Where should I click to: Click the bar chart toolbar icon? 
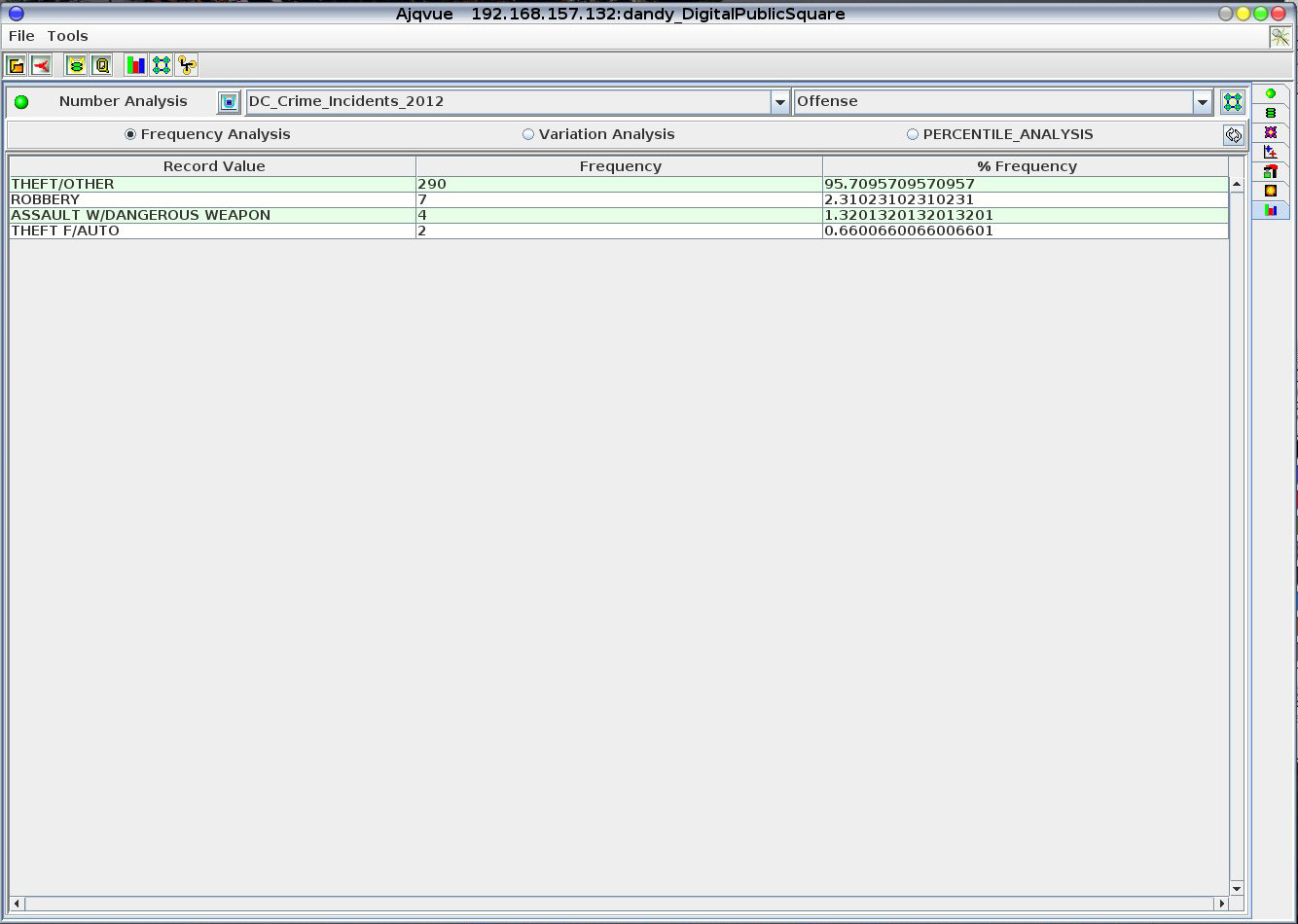tap(136, 65)
